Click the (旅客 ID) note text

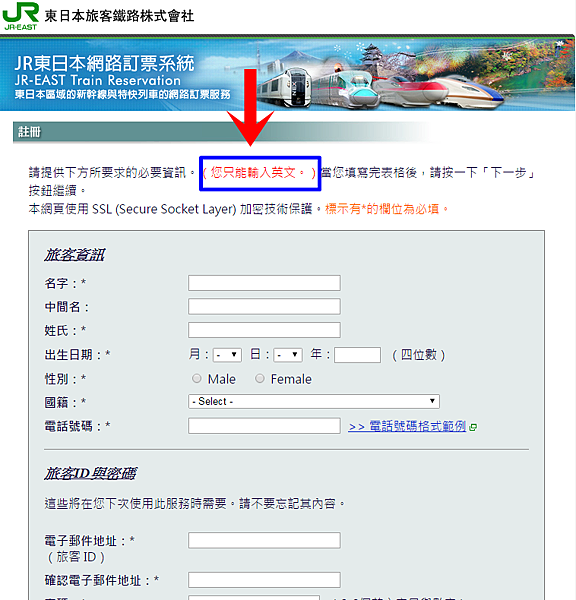point(76,557)
